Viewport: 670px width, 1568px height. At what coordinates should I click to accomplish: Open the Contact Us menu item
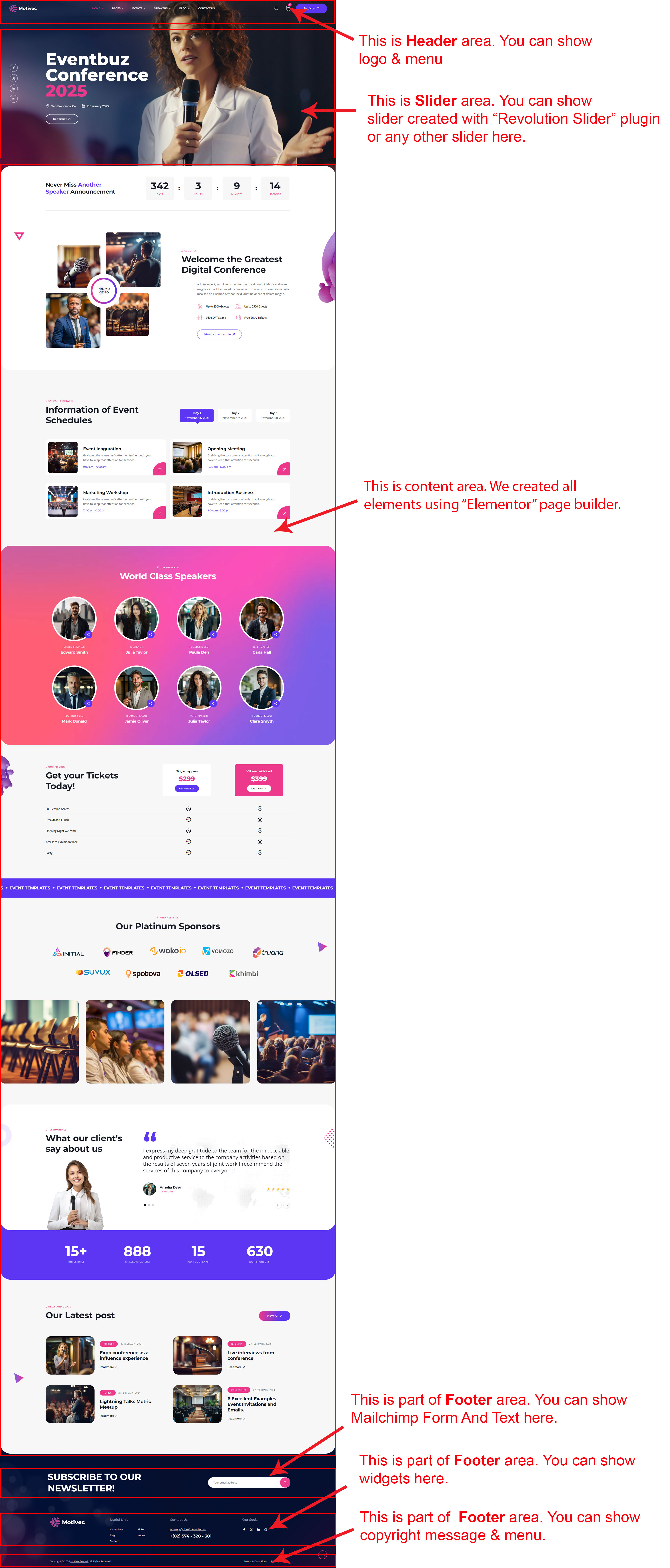point(206,9)
